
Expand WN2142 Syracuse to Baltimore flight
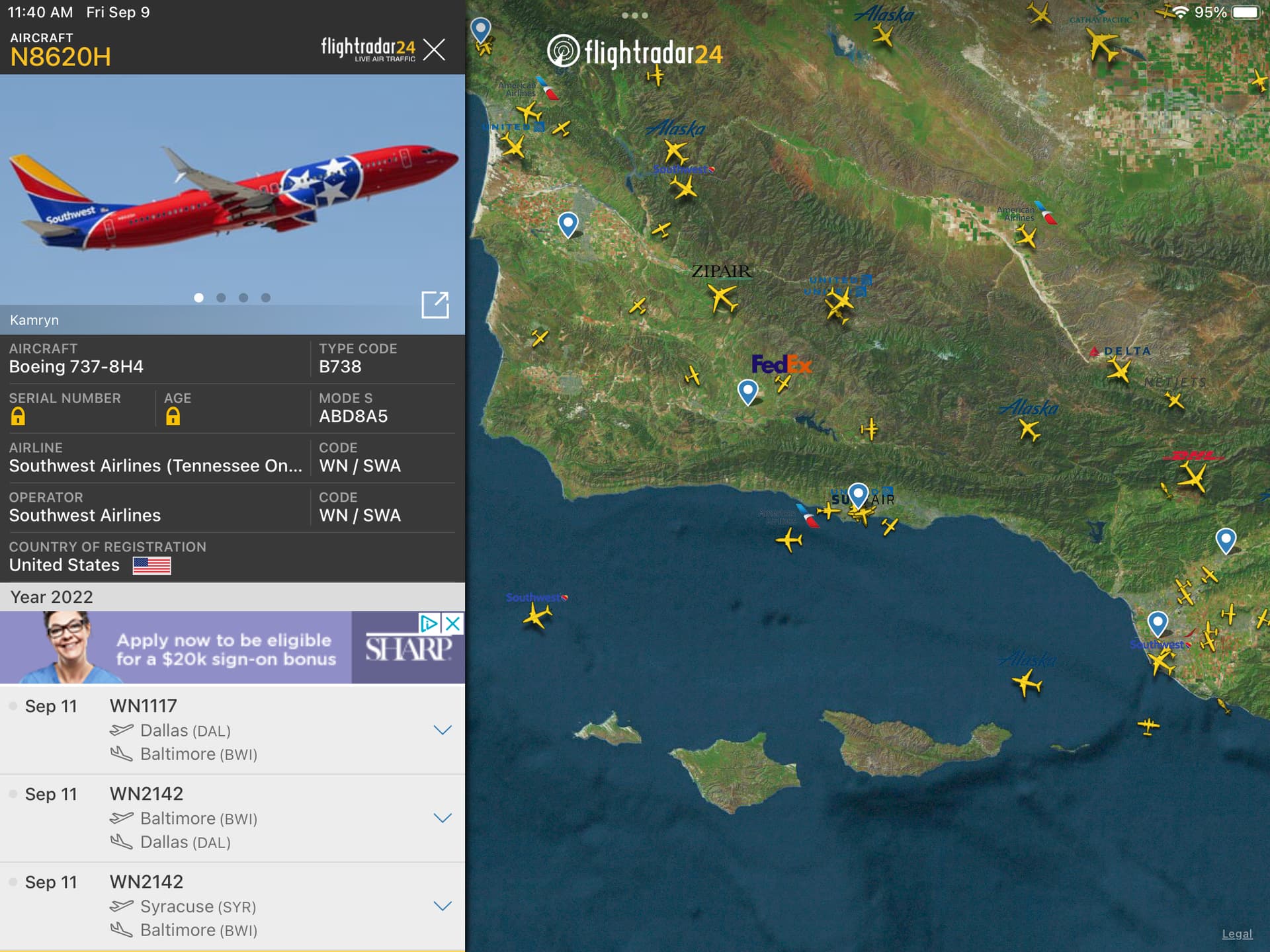pyautogui.click(x=443, y=906)
